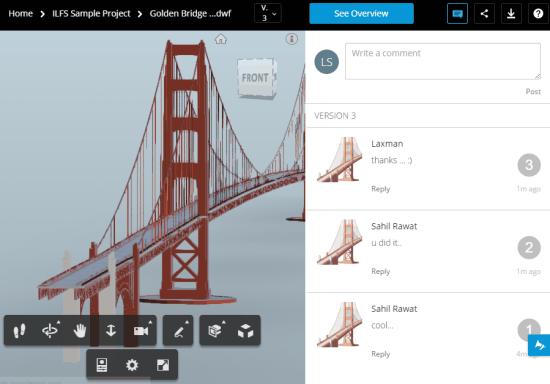The height and width of the screenshot is (384, 550).
Task: Open the viewer Settings gear
Action: tap(132, 365)
